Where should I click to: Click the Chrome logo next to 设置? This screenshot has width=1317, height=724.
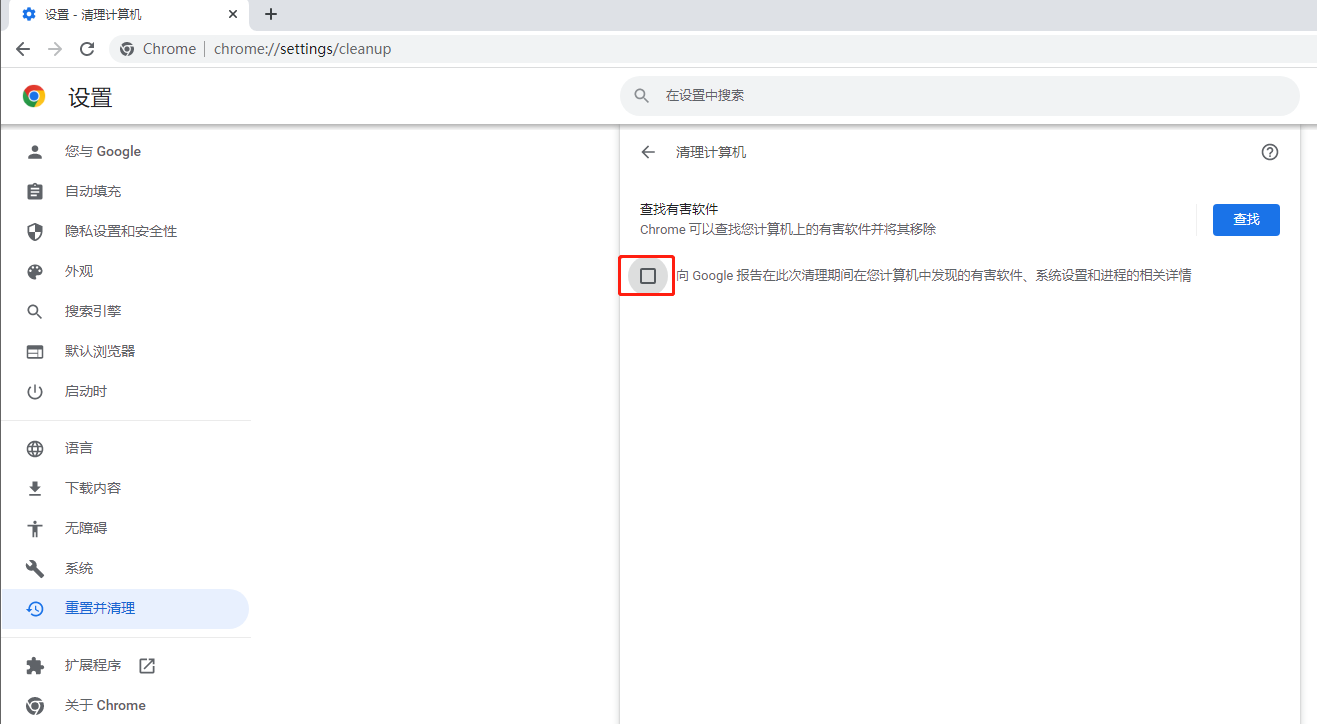(34, 96)
